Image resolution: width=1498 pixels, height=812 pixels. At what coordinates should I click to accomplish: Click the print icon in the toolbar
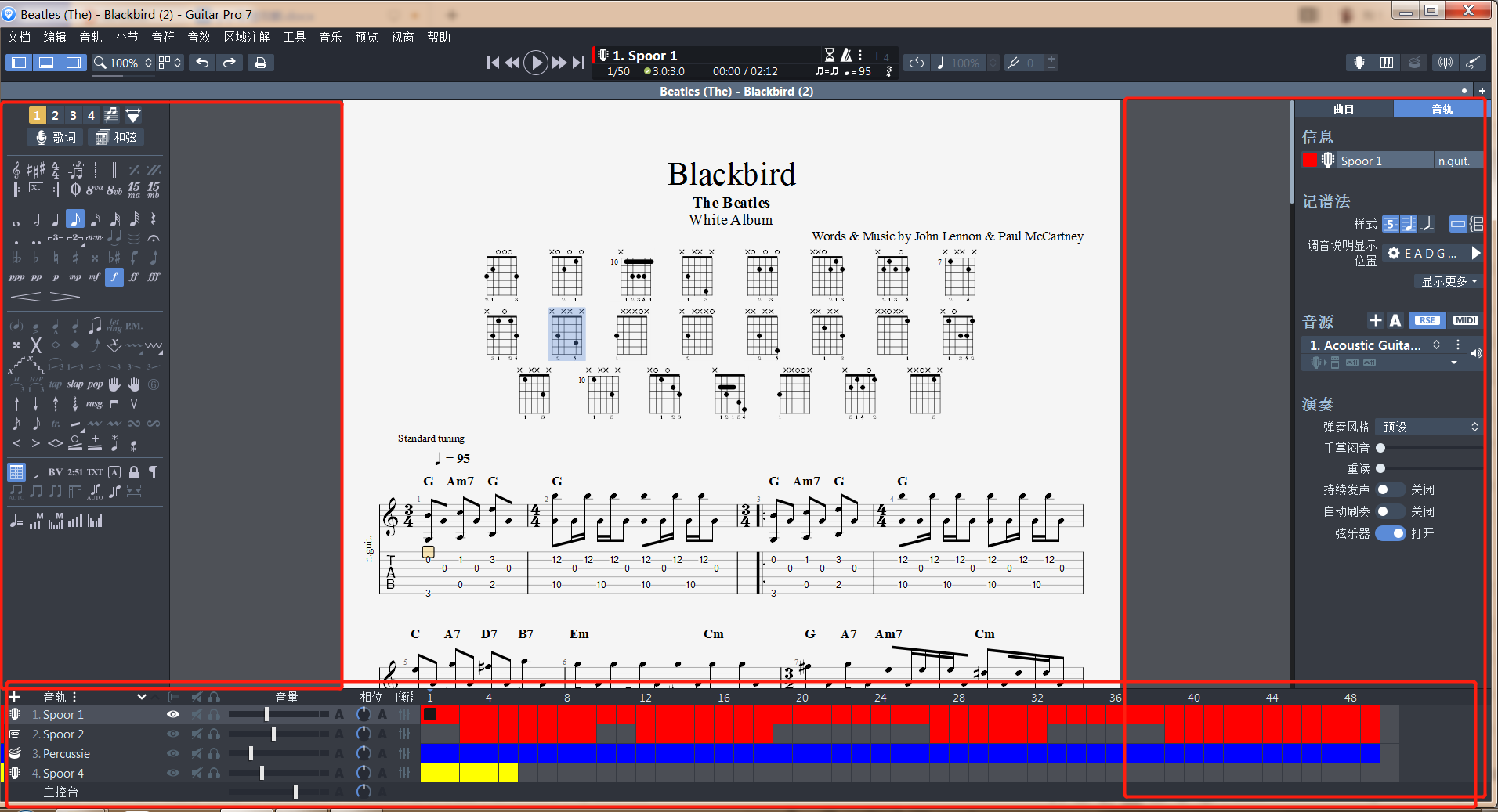point(260,62)
